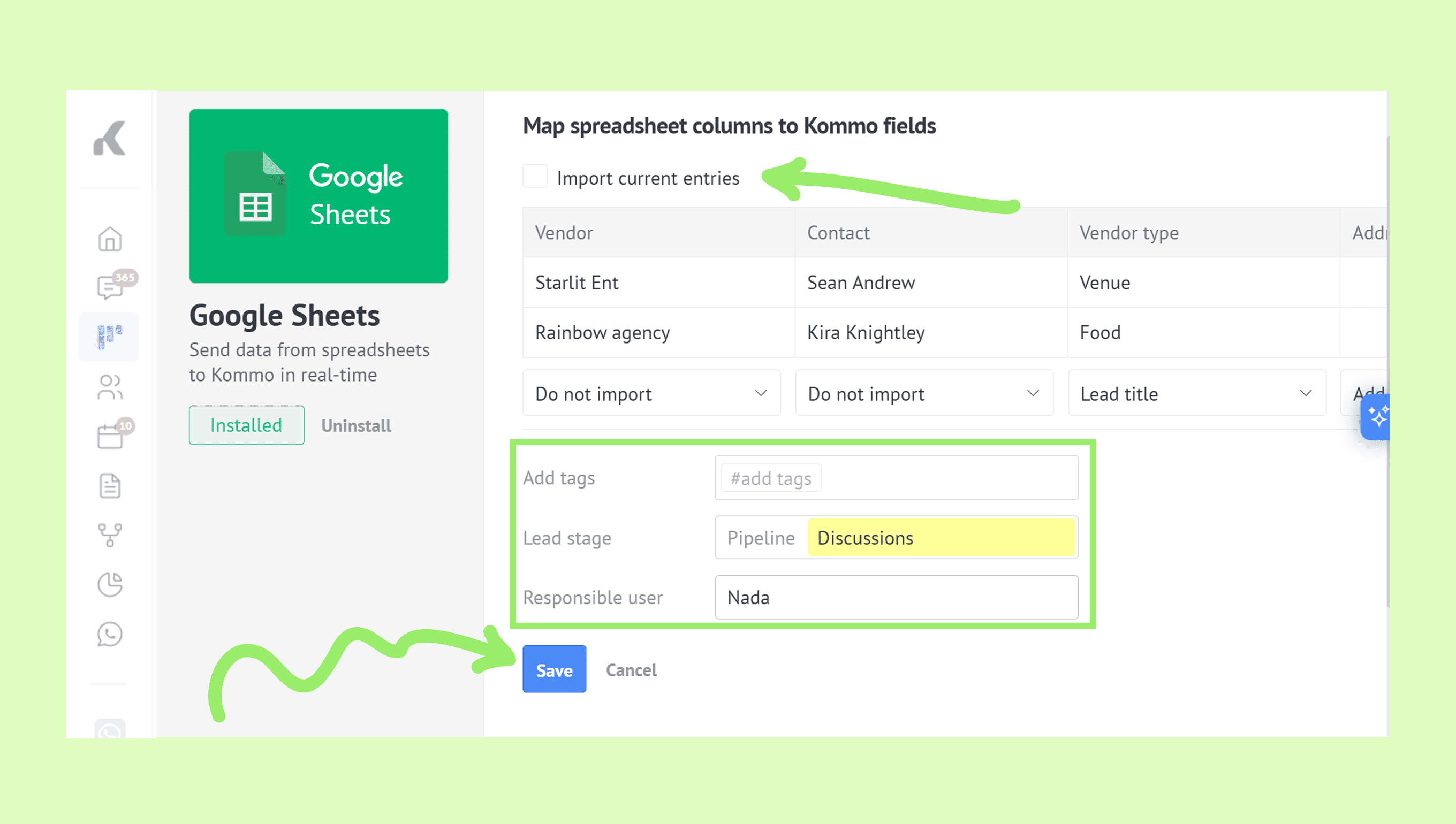Open the Home dashboard icon
The image size is (1456, 824).
[x=110, y=239]
